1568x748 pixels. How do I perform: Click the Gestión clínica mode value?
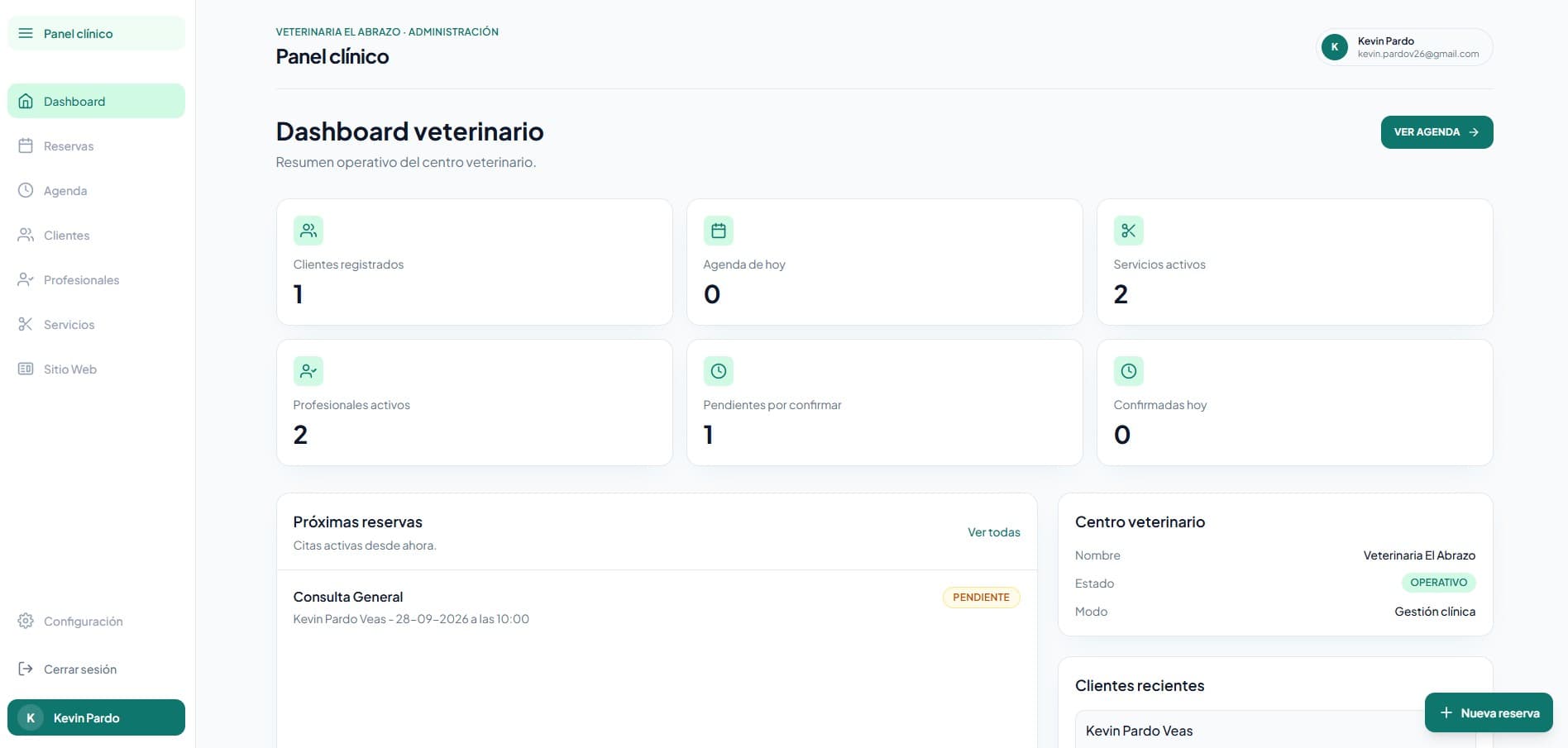point(1435,612)
